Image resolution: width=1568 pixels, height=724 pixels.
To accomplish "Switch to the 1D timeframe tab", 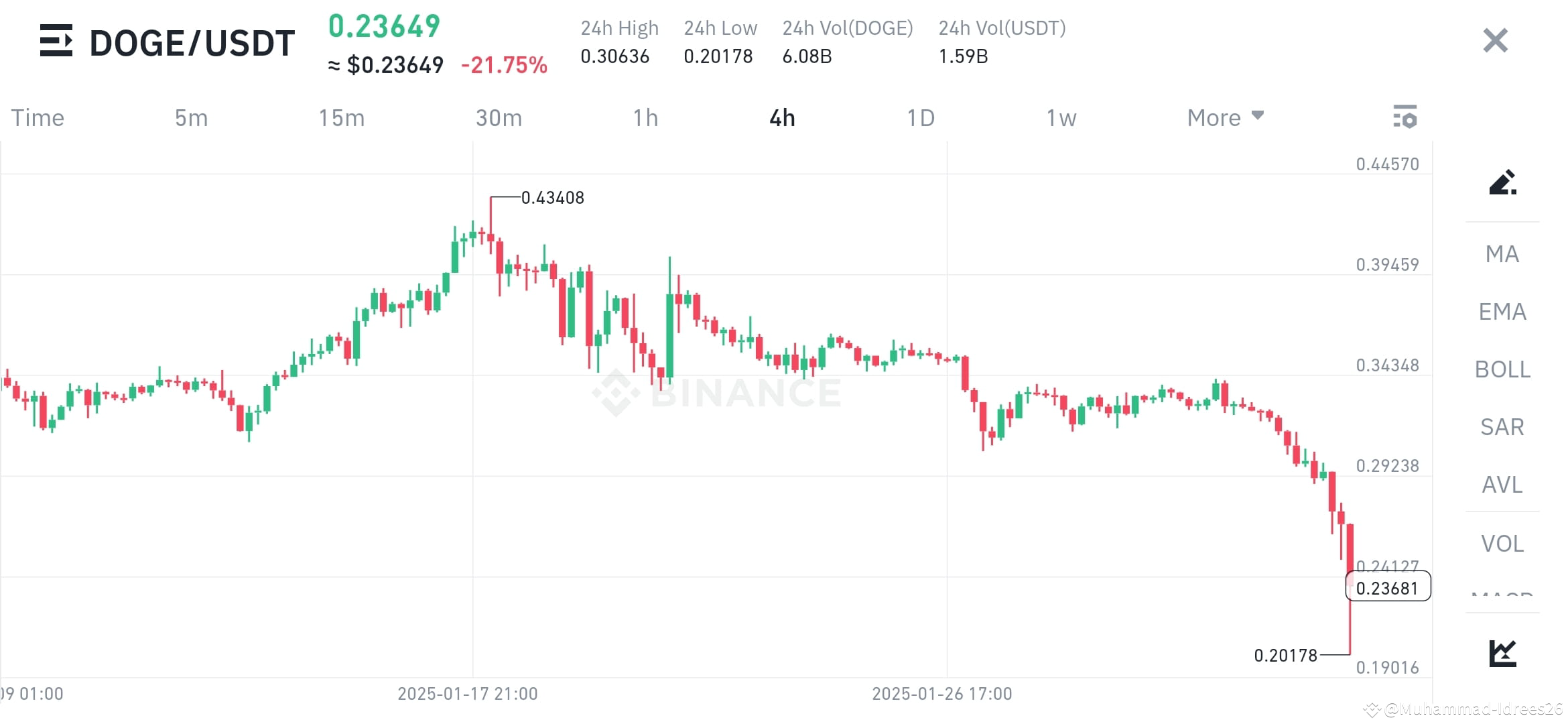I will [921, 117].
